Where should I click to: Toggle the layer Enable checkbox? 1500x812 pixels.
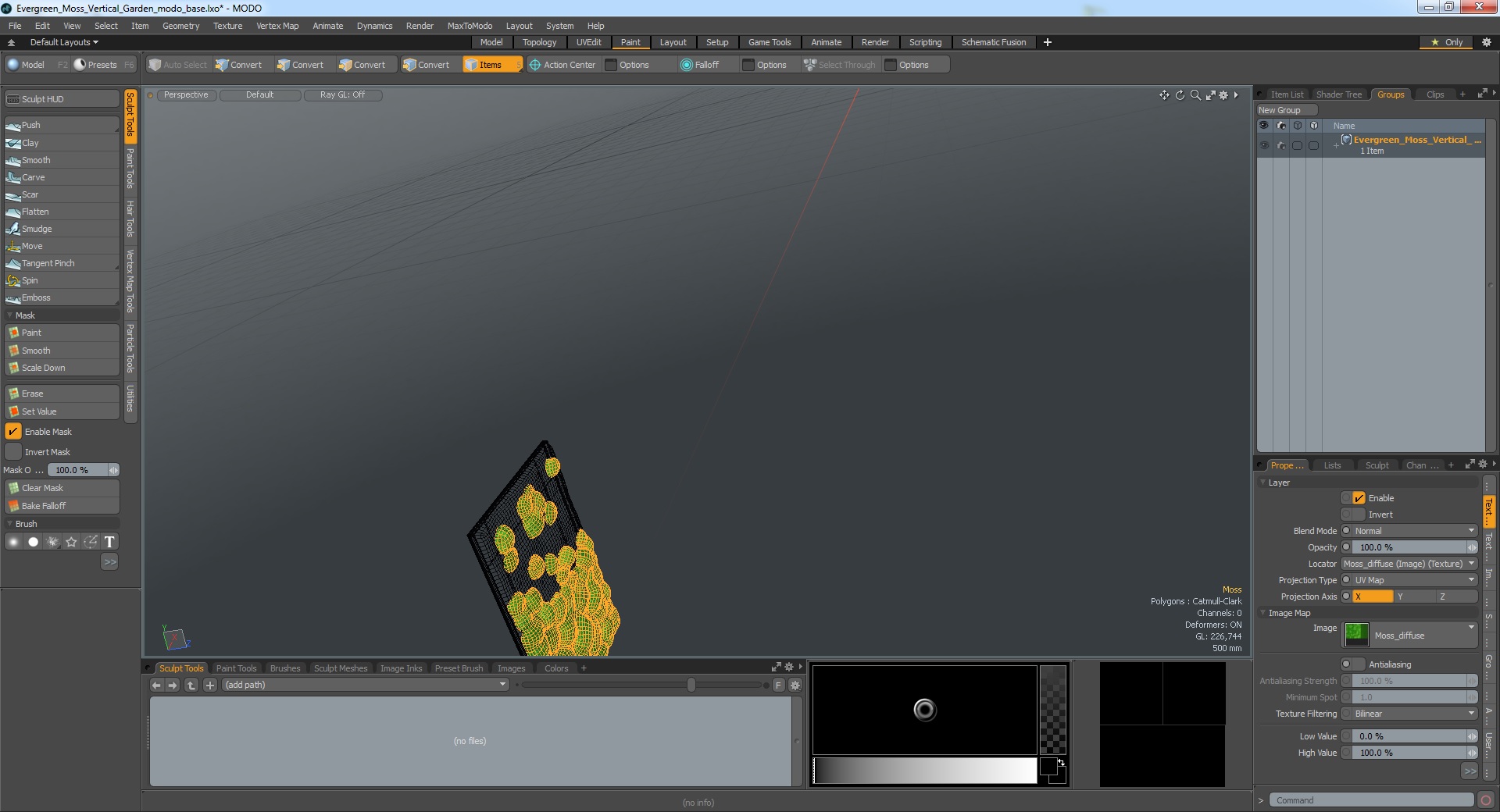click(1359, 498)
